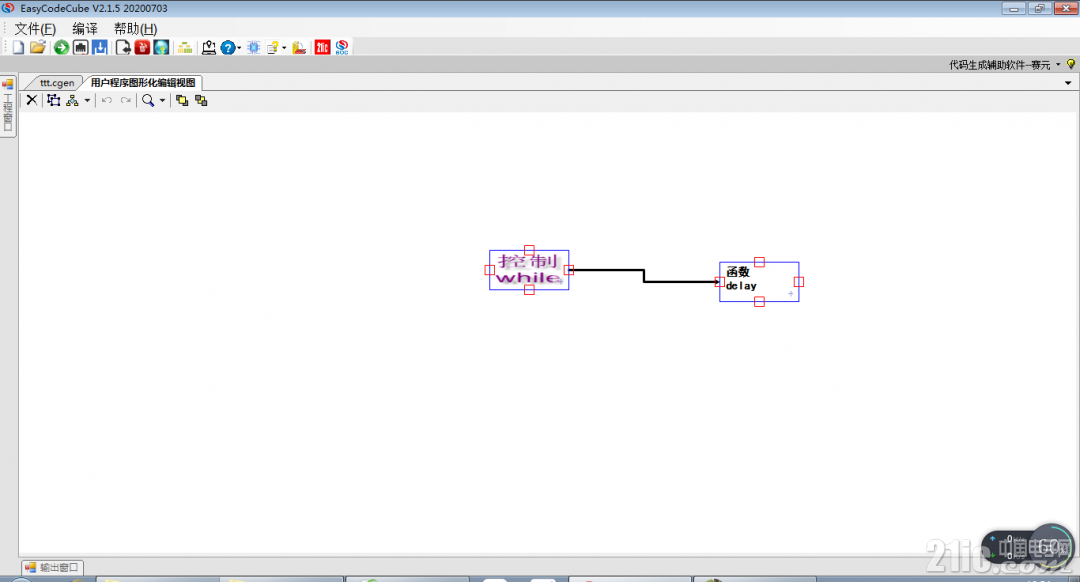
Task: Click the yellow light bulb icon
Action: point(1071,64)
